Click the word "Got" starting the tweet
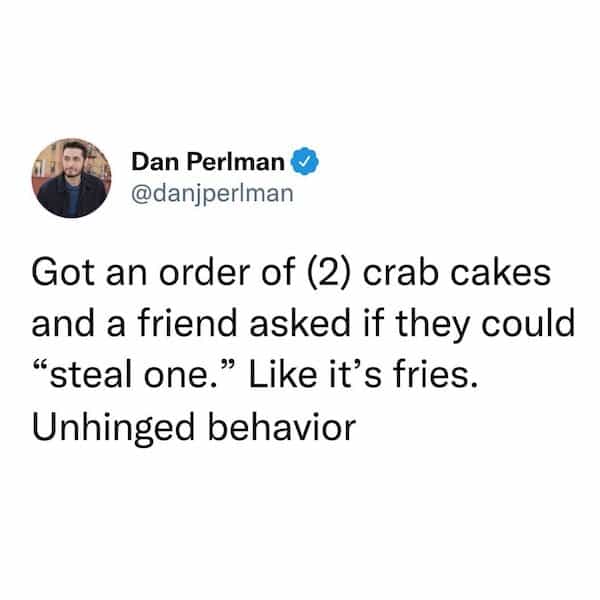The height and width of the screenshot is (600, 600). [x=63, y=272]
